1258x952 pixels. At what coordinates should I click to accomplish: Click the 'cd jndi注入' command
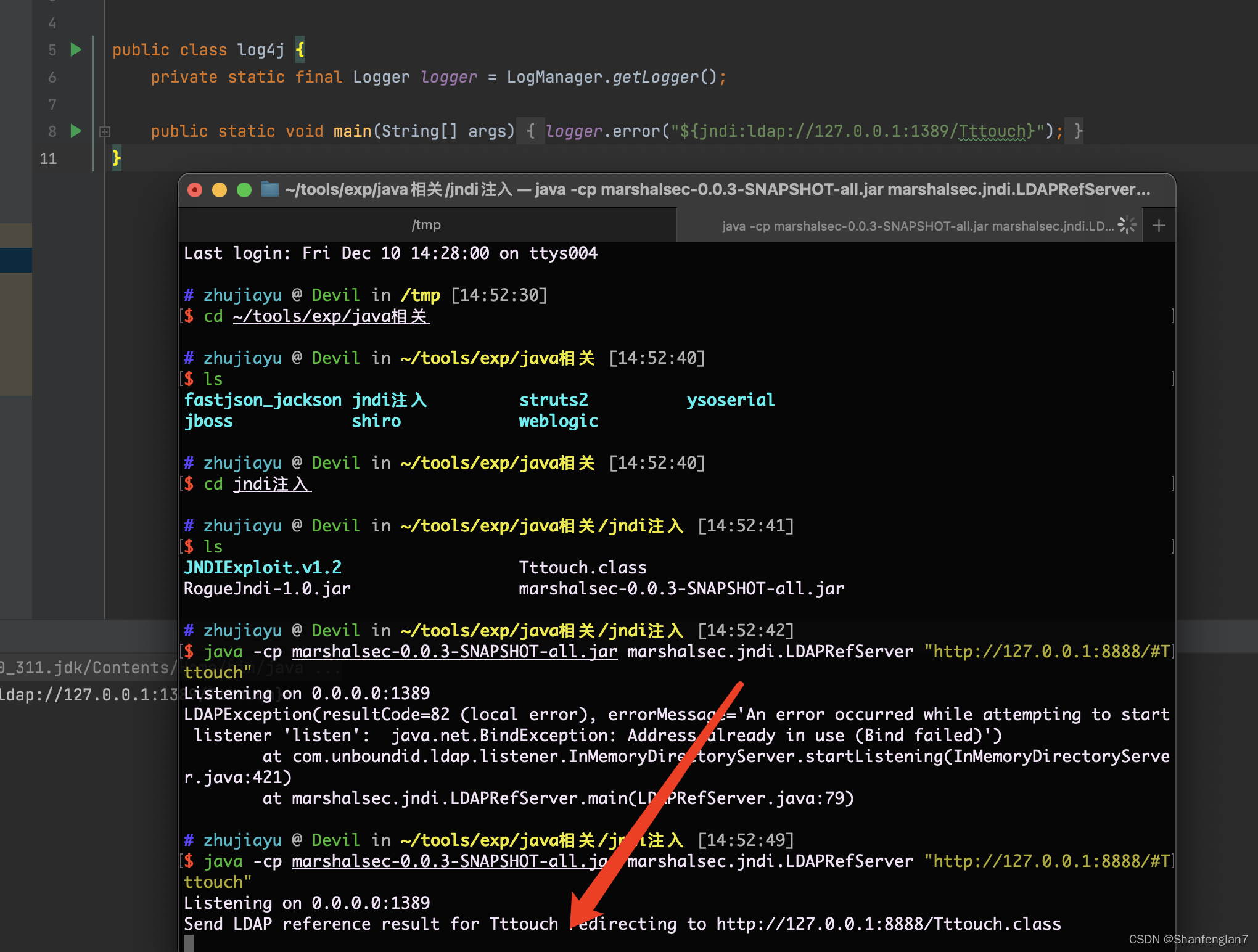tap(257, 483)
